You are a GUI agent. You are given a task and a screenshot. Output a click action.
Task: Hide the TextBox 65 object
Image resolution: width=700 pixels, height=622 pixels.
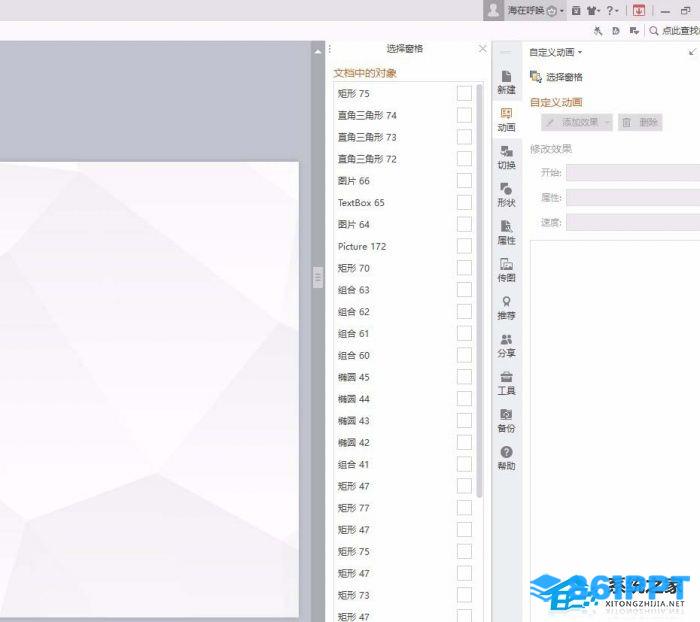coord(464,203)
